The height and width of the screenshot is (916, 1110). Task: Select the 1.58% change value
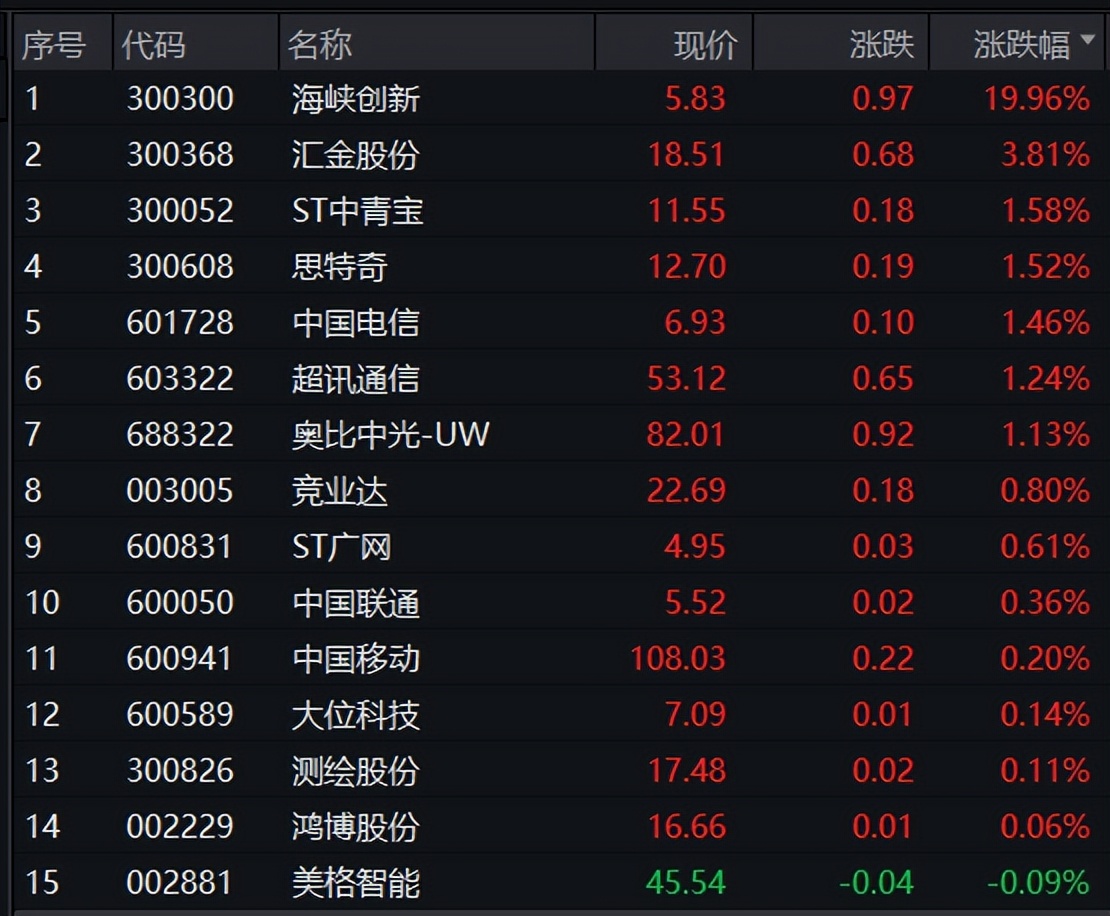click(1046, 210)
